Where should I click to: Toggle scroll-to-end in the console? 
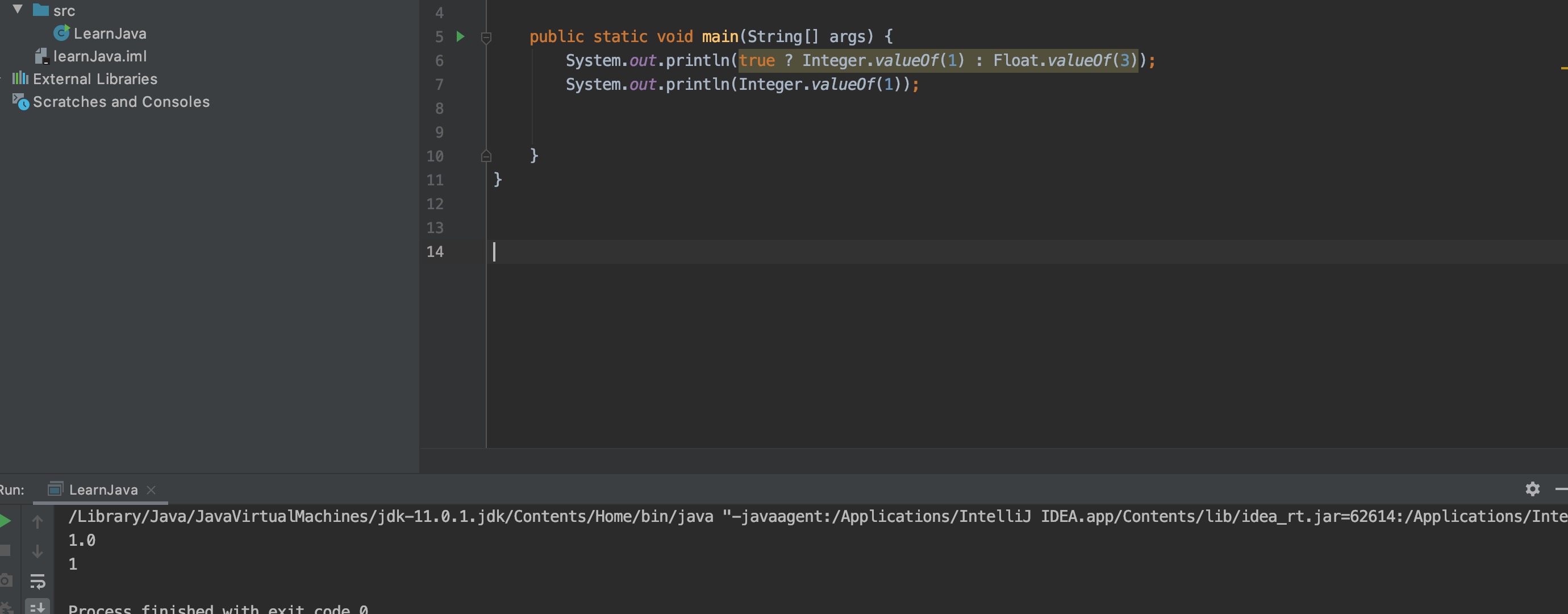click(x=37, y=607)
